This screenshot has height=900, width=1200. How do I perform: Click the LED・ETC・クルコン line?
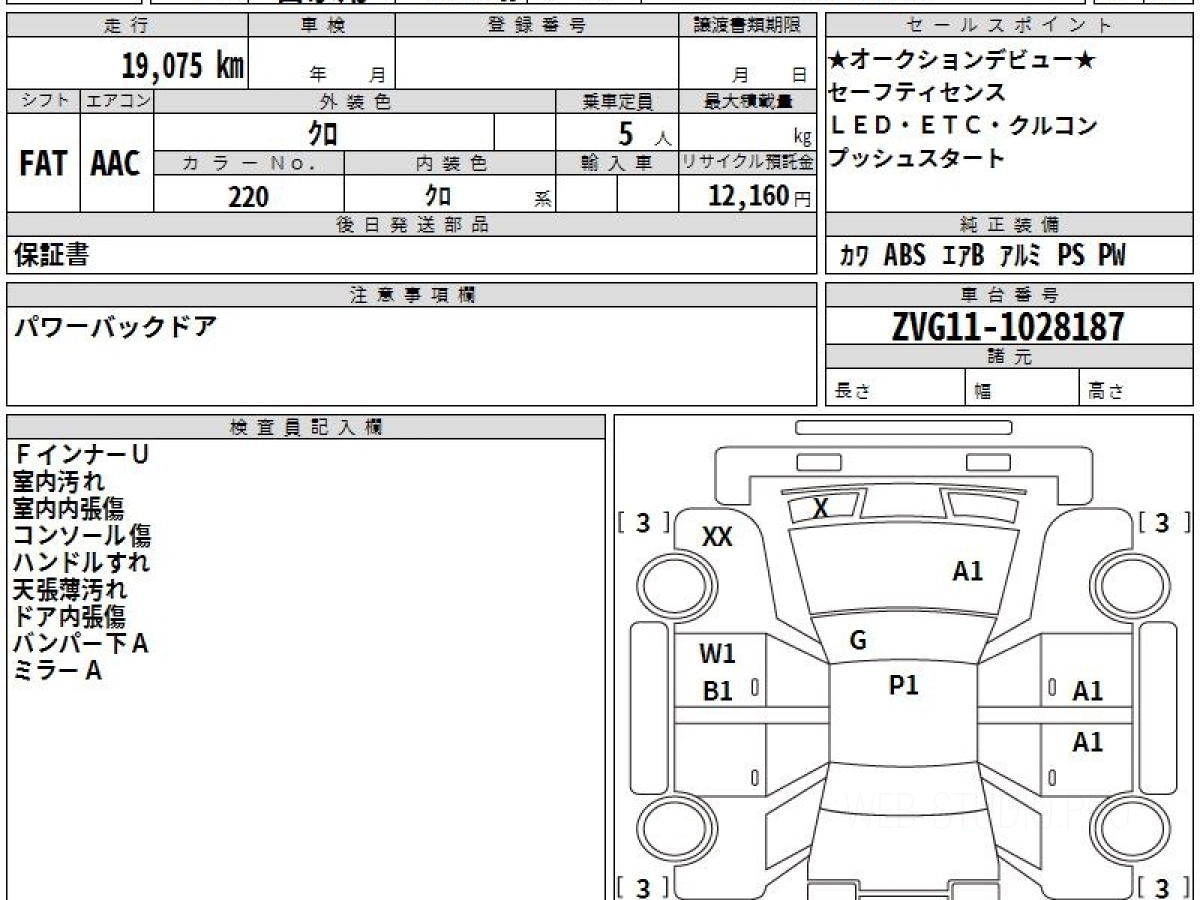coord(963,126)
